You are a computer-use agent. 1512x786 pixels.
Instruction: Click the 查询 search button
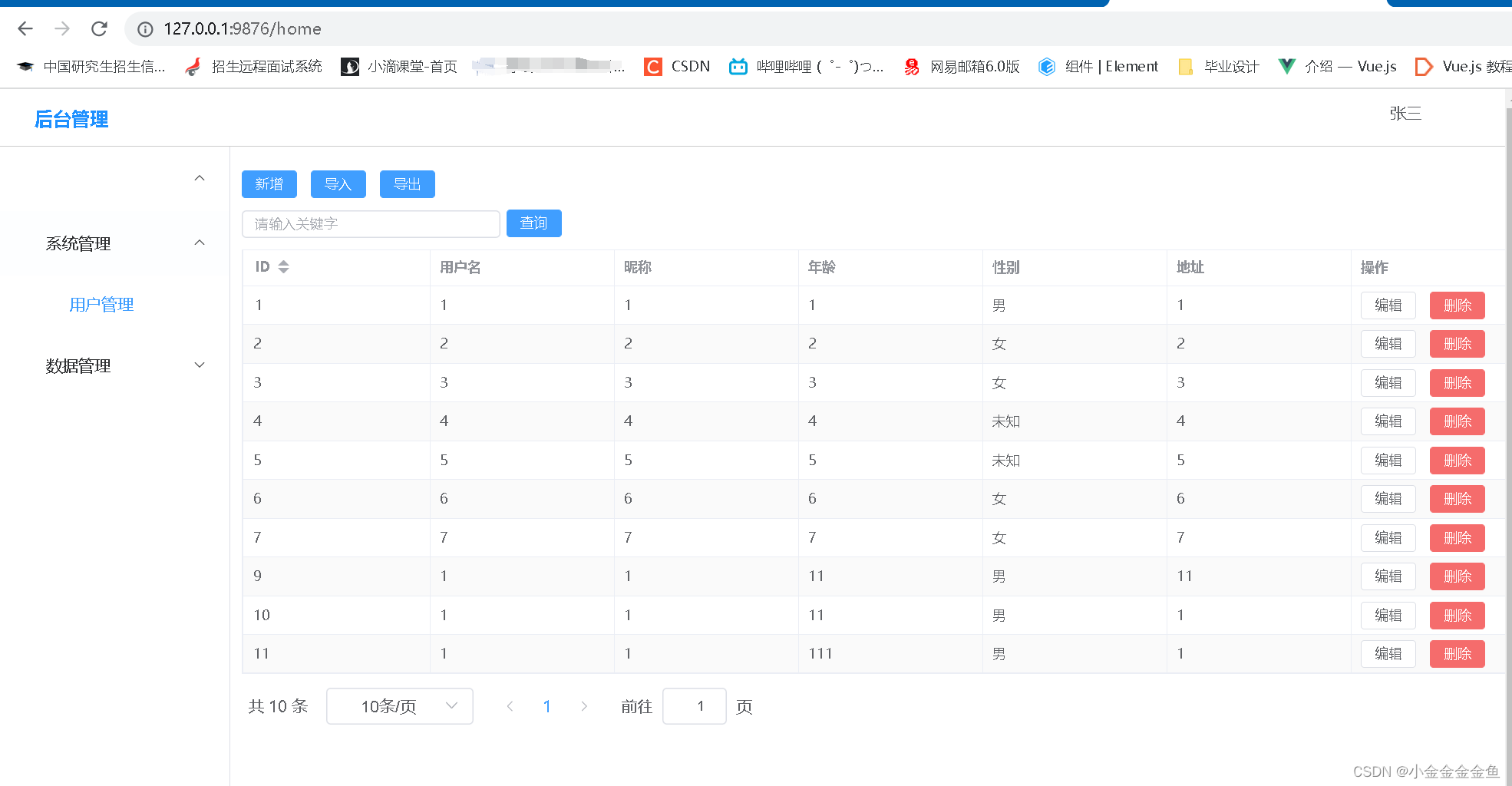pyautogui.click(x=534, y=223)
